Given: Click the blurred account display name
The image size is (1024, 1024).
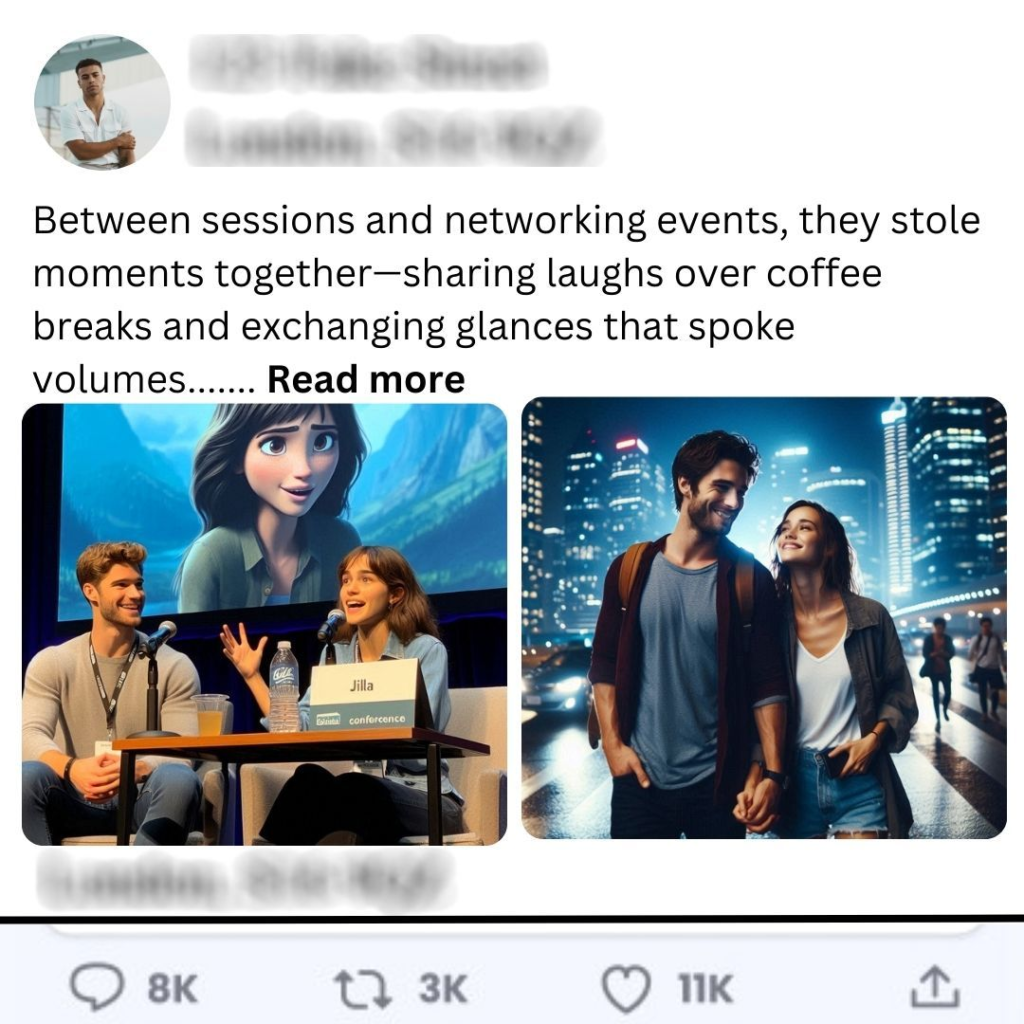Looking at the screenshot, I should [368, 63].
